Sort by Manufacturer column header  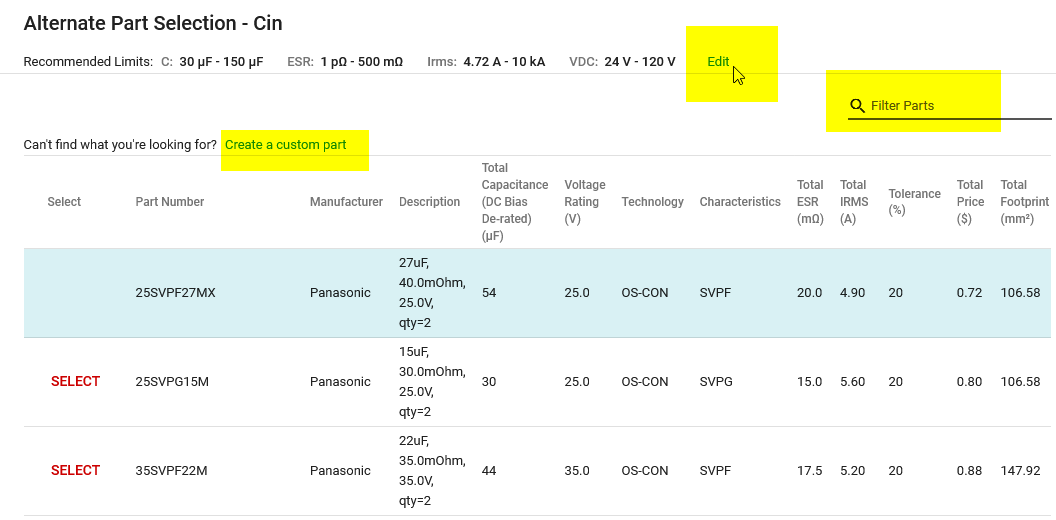346,202
